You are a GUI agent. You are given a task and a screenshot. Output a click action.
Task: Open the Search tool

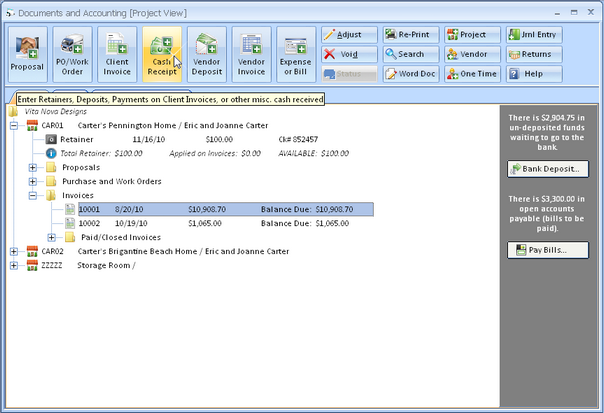point(411,54)
